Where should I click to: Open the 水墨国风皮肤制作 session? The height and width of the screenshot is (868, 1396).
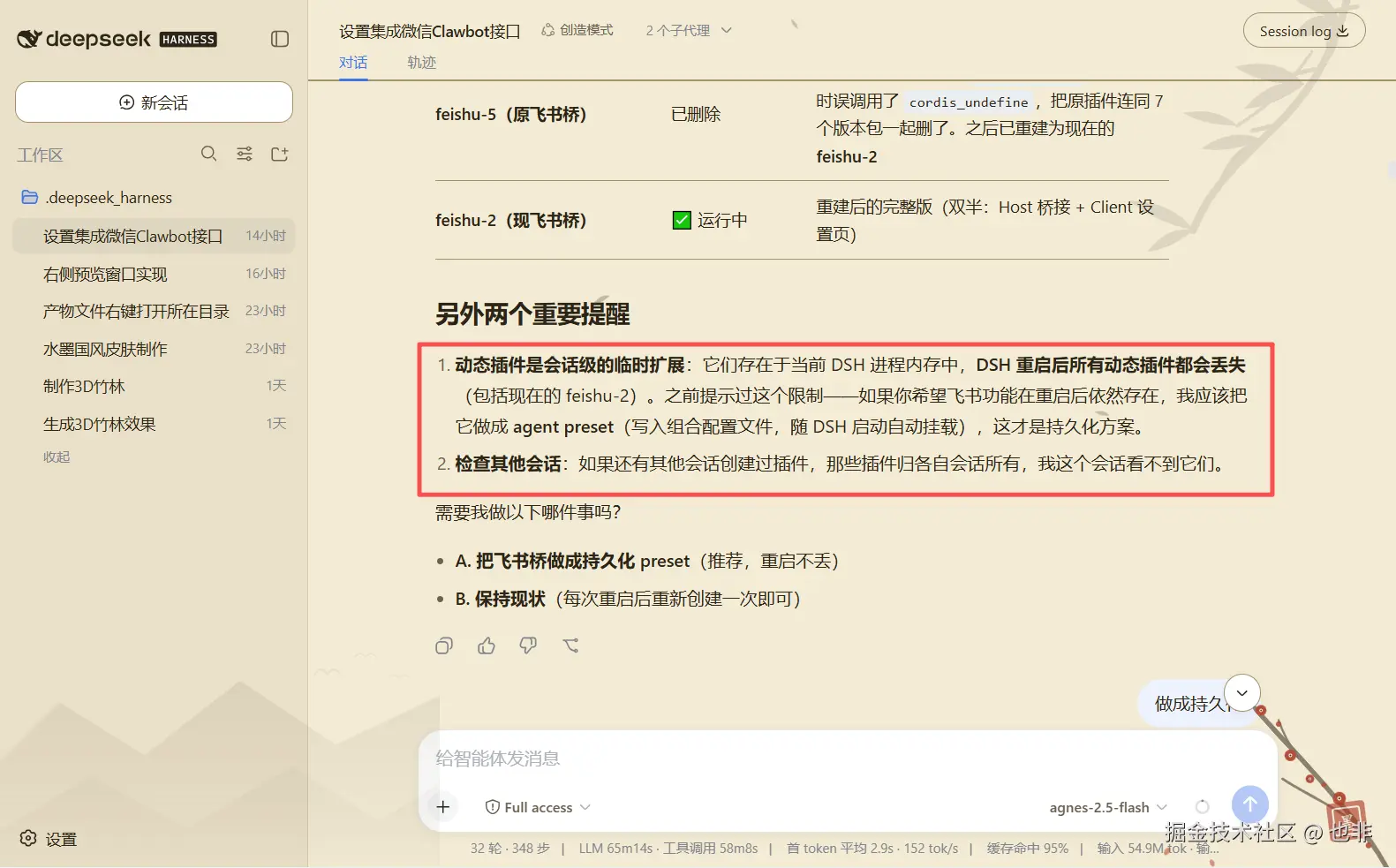click(154, 349)
